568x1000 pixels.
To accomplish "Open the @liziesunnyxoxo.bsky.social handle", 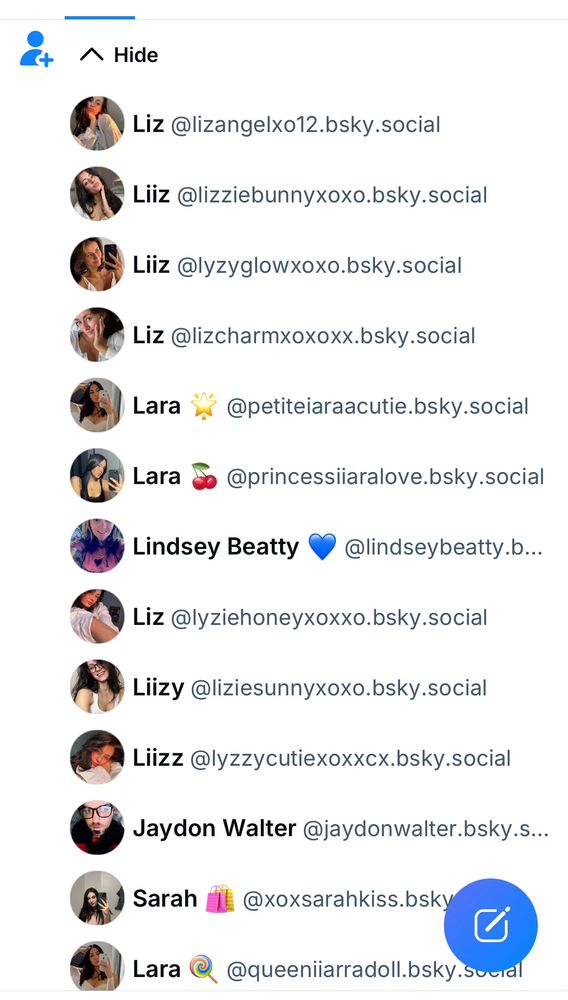I will click(339, 688).
